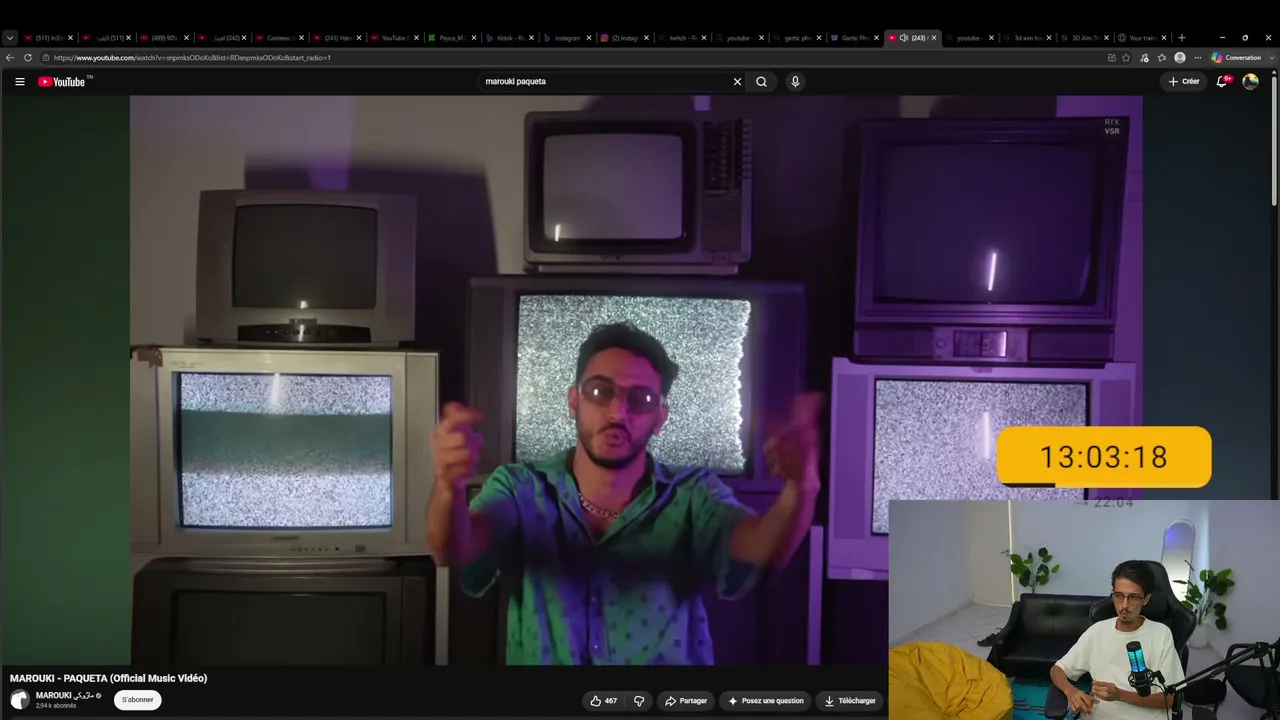Click the music video player
1280x720 pixels.
[x=636, y=380]
